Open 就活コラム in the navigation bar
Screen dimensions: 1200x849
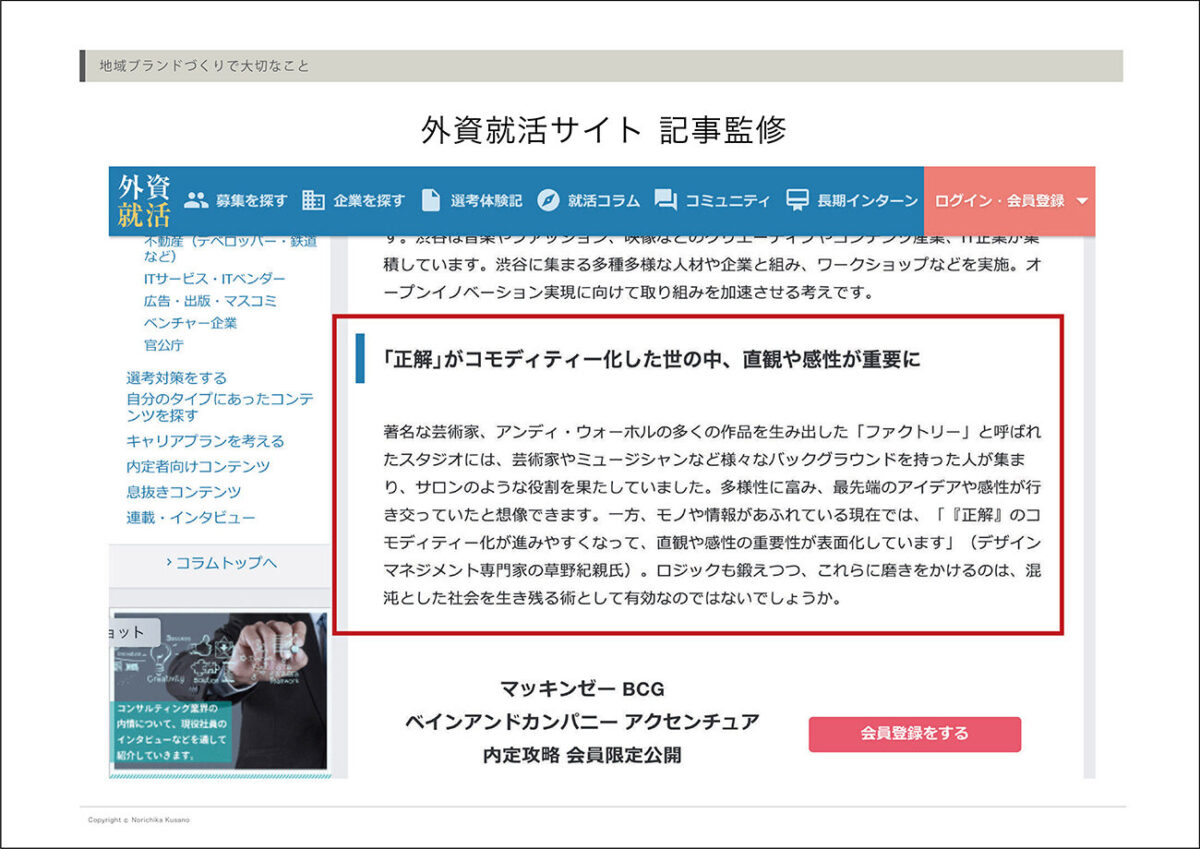pos(604,201)
